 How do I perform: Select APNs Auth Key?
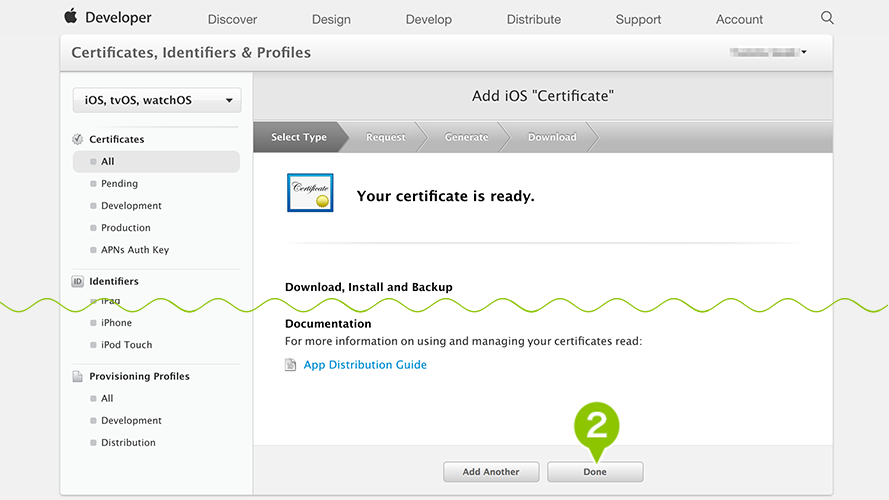point(135,250)
